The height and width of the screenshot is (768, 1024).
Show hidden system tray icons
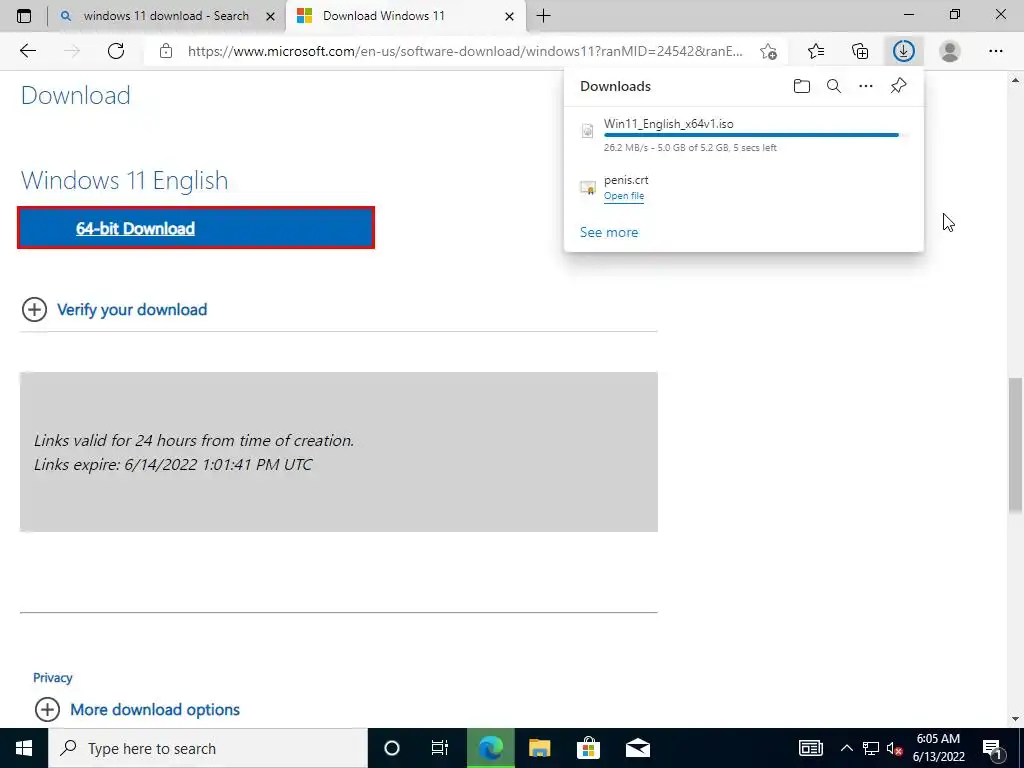[x=846, y=748]
